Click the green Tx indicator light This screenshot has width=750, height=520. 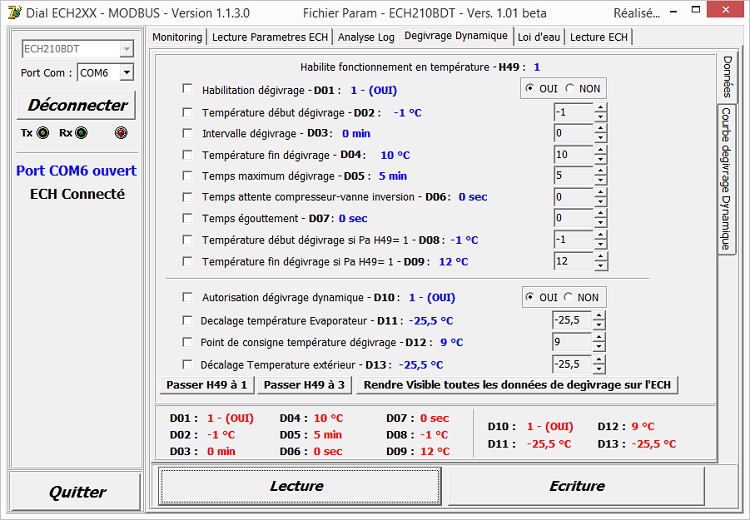43,133
